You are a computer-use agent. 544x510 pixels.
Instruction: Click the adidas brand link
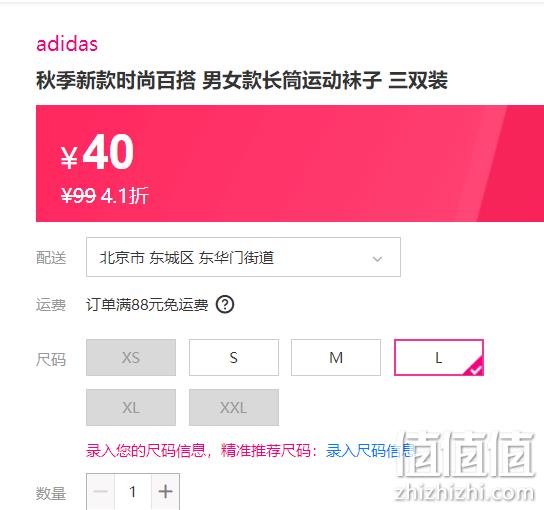click(x=67, y=44)
